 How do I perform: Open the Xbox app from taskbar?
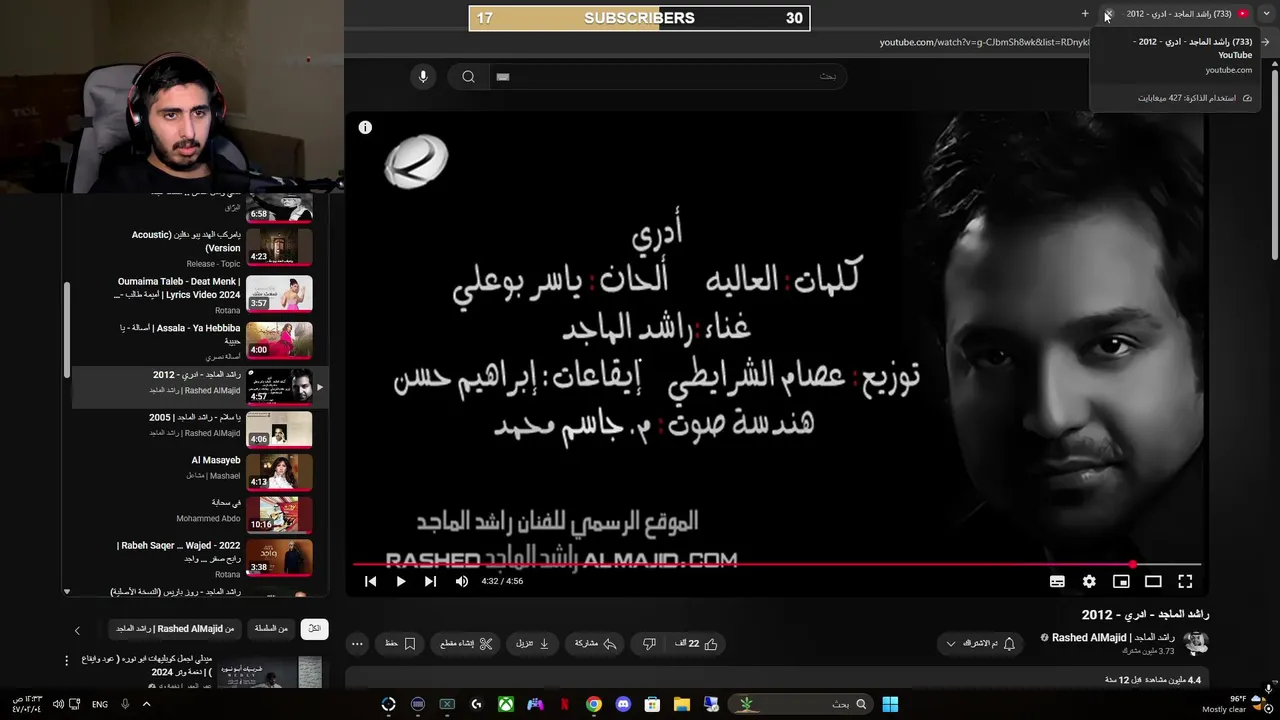pyautogui.click(x=506, y=704)
